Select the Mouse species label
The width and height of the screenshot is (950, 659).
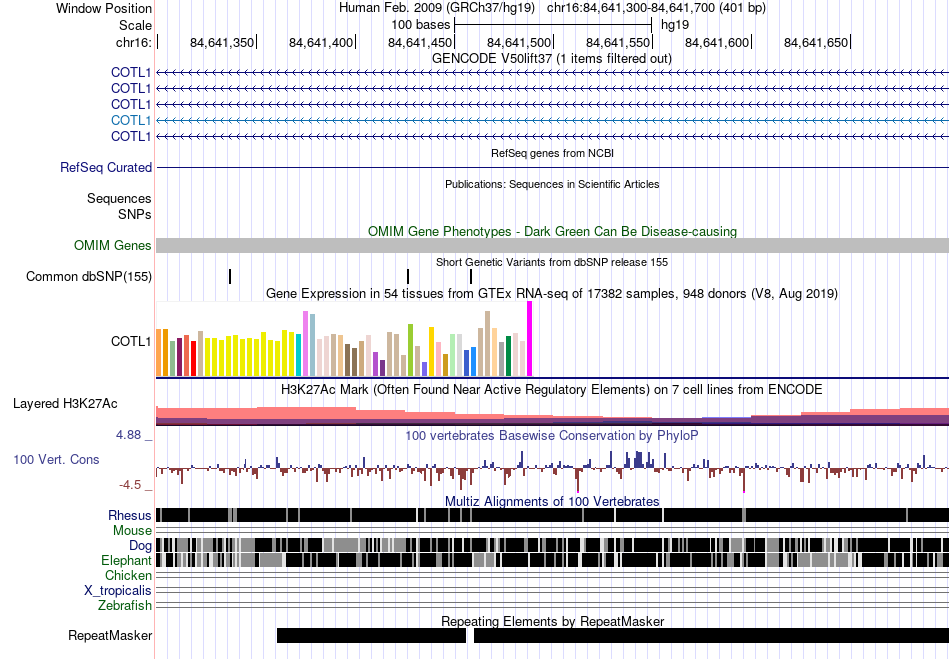tap(132, 531)
